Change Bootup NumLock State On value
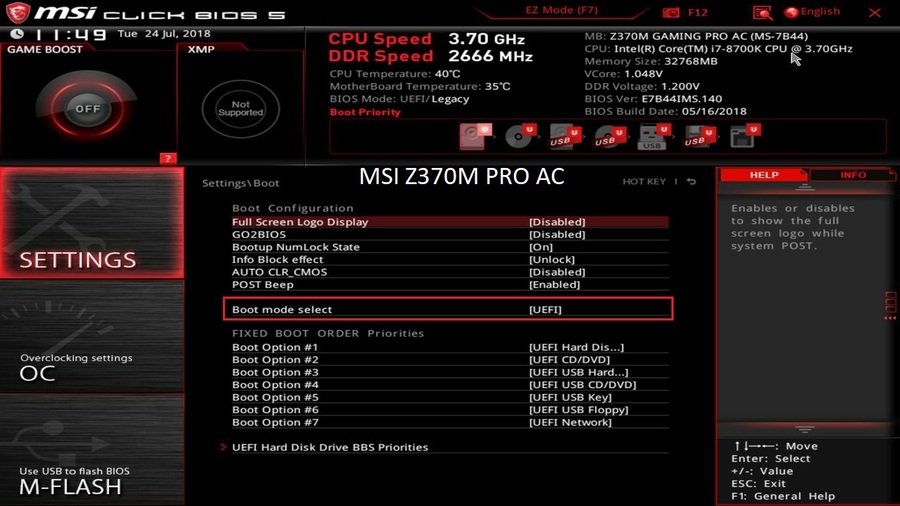Viewport: 900px width, 506px height. coord(541,247)
